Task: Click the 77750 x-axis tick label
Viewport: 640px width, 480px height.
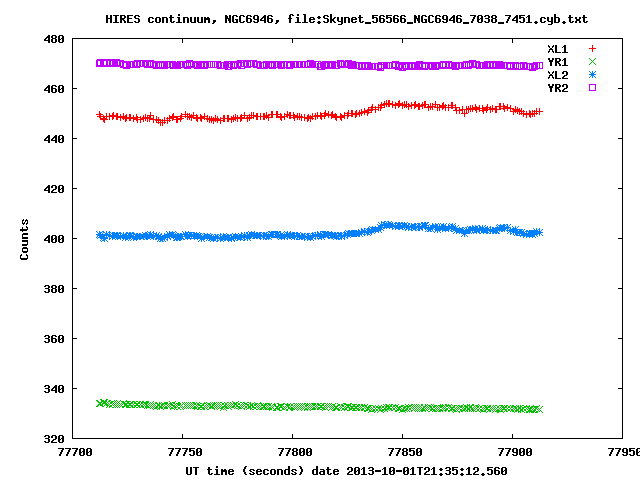Action: pos(185,452)
